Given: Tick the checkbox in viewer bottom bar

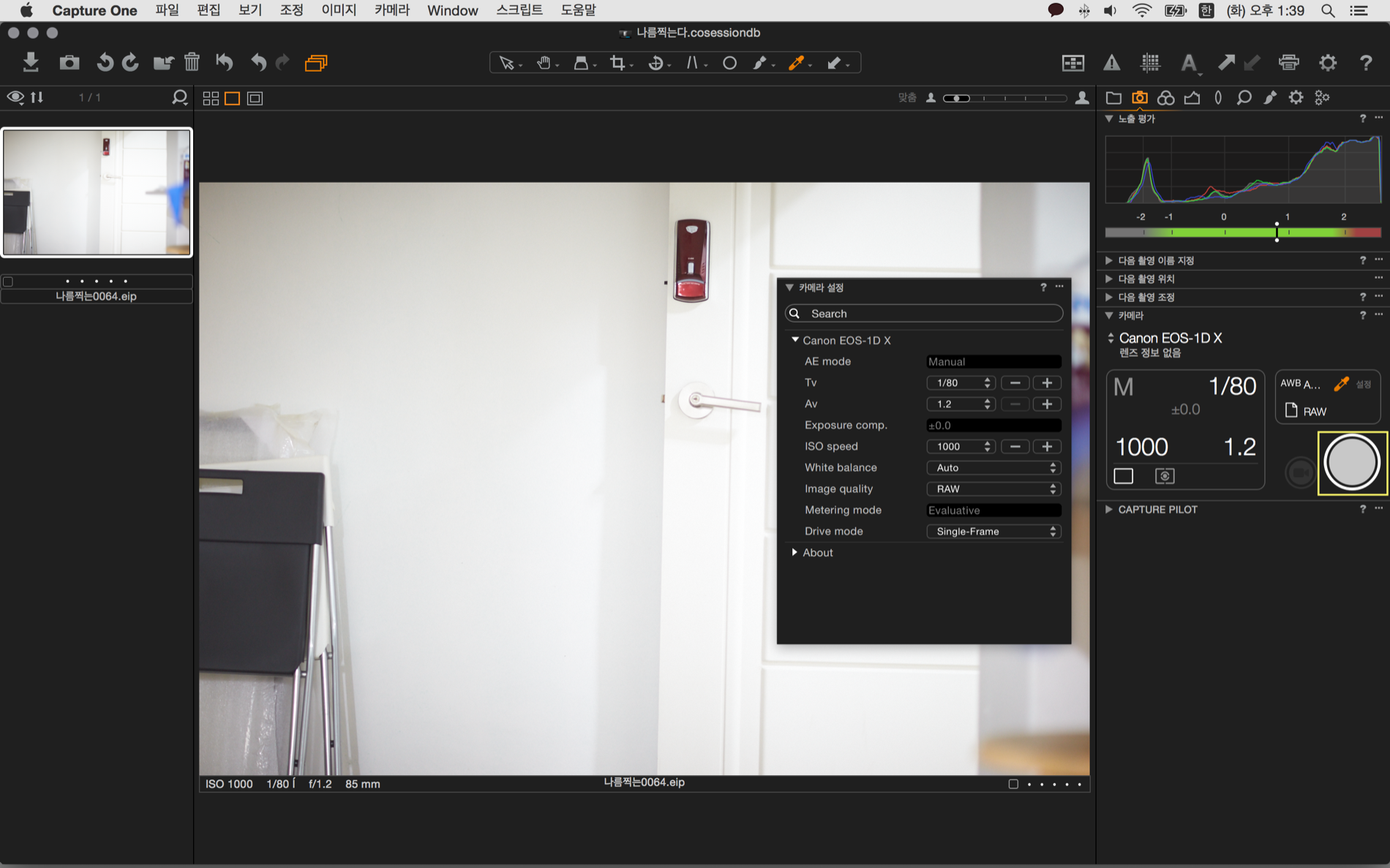Looking at the screenshot, I should pyautogui.click(x=1013, y=784).
